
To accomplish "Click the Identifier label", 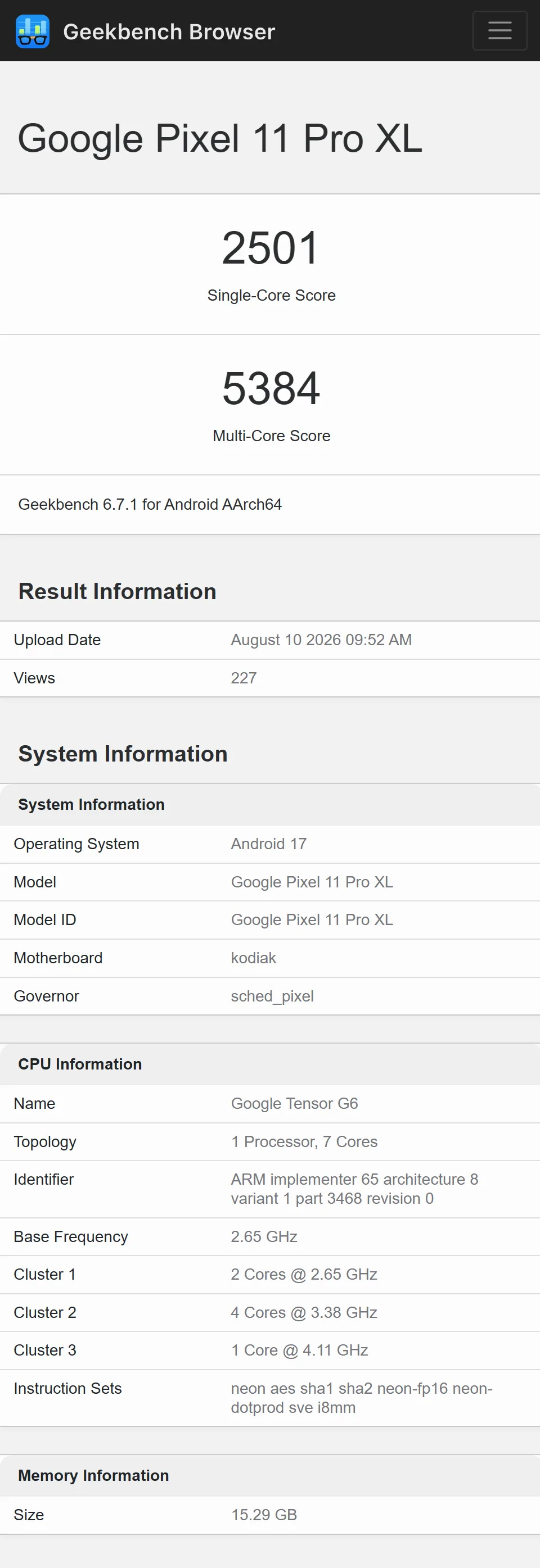I will (44, 1180).
